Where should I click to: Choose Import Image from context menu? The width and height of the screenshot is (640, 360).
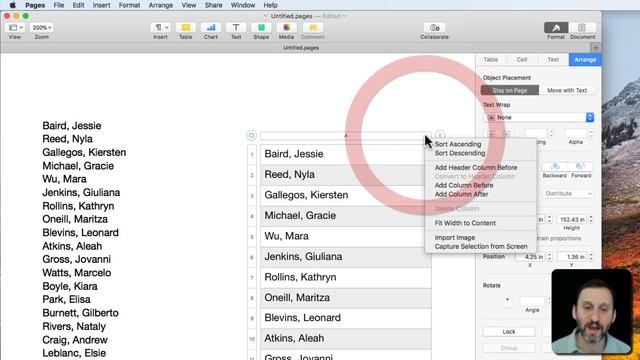[x=455, y=238]
